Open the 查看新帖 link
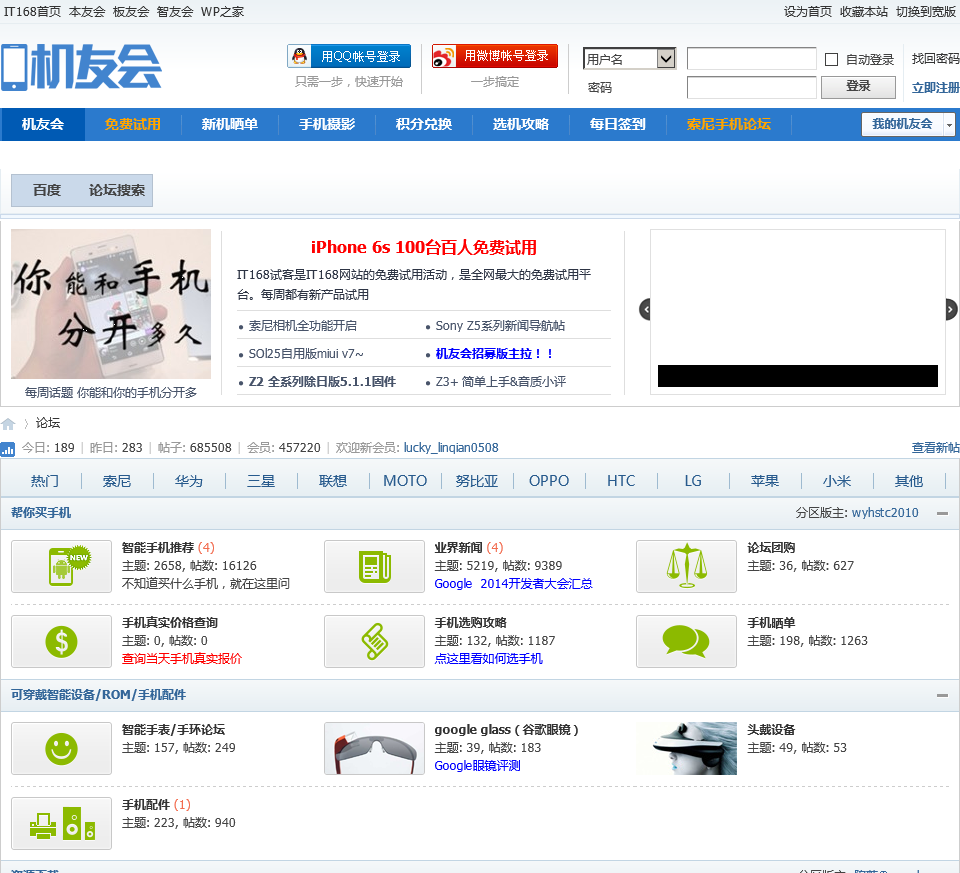Screen dimensions: 960x873 click(936, 448)
